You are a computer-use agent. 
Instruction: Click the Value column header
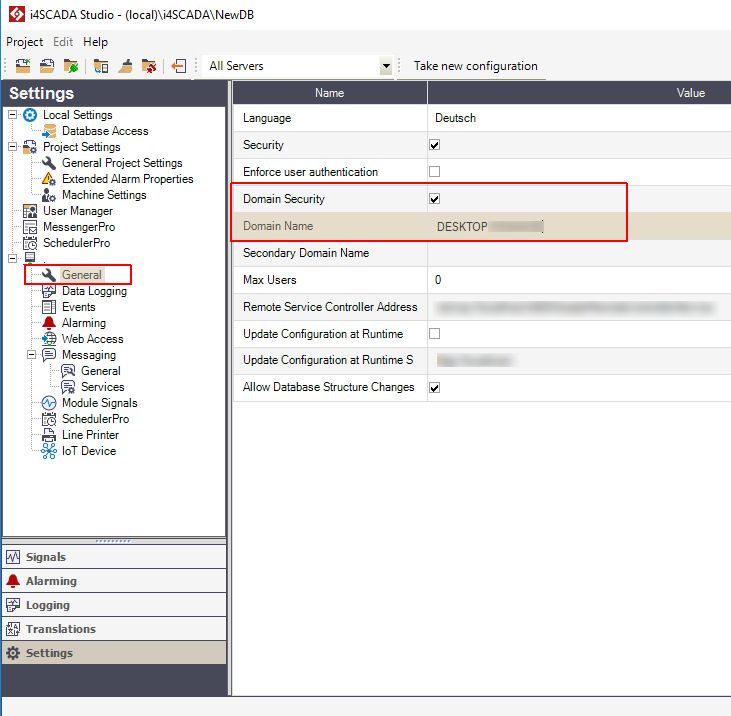(x=579, y=93)
